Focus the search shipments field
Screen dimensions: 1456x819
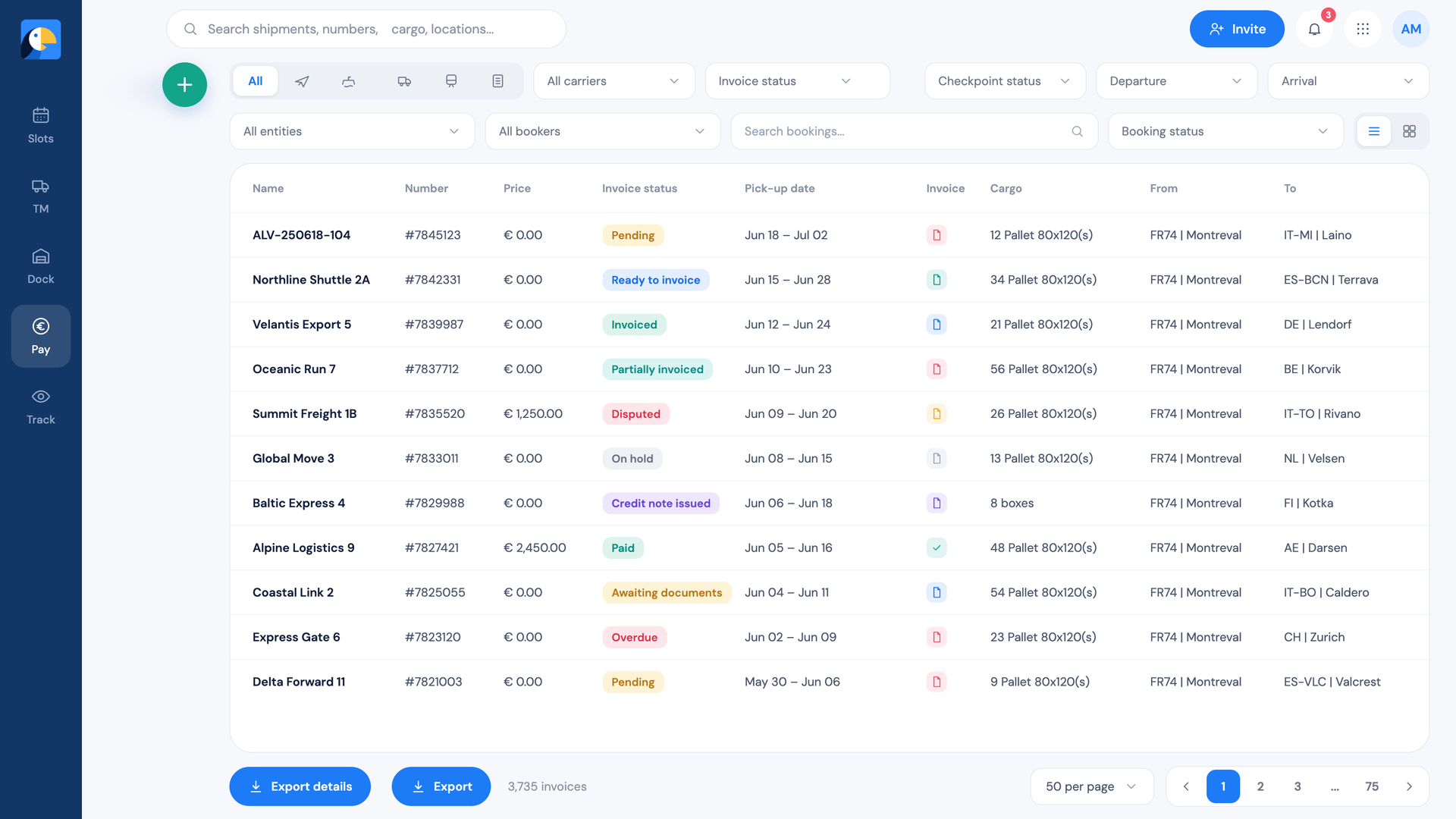click(366, 29)
